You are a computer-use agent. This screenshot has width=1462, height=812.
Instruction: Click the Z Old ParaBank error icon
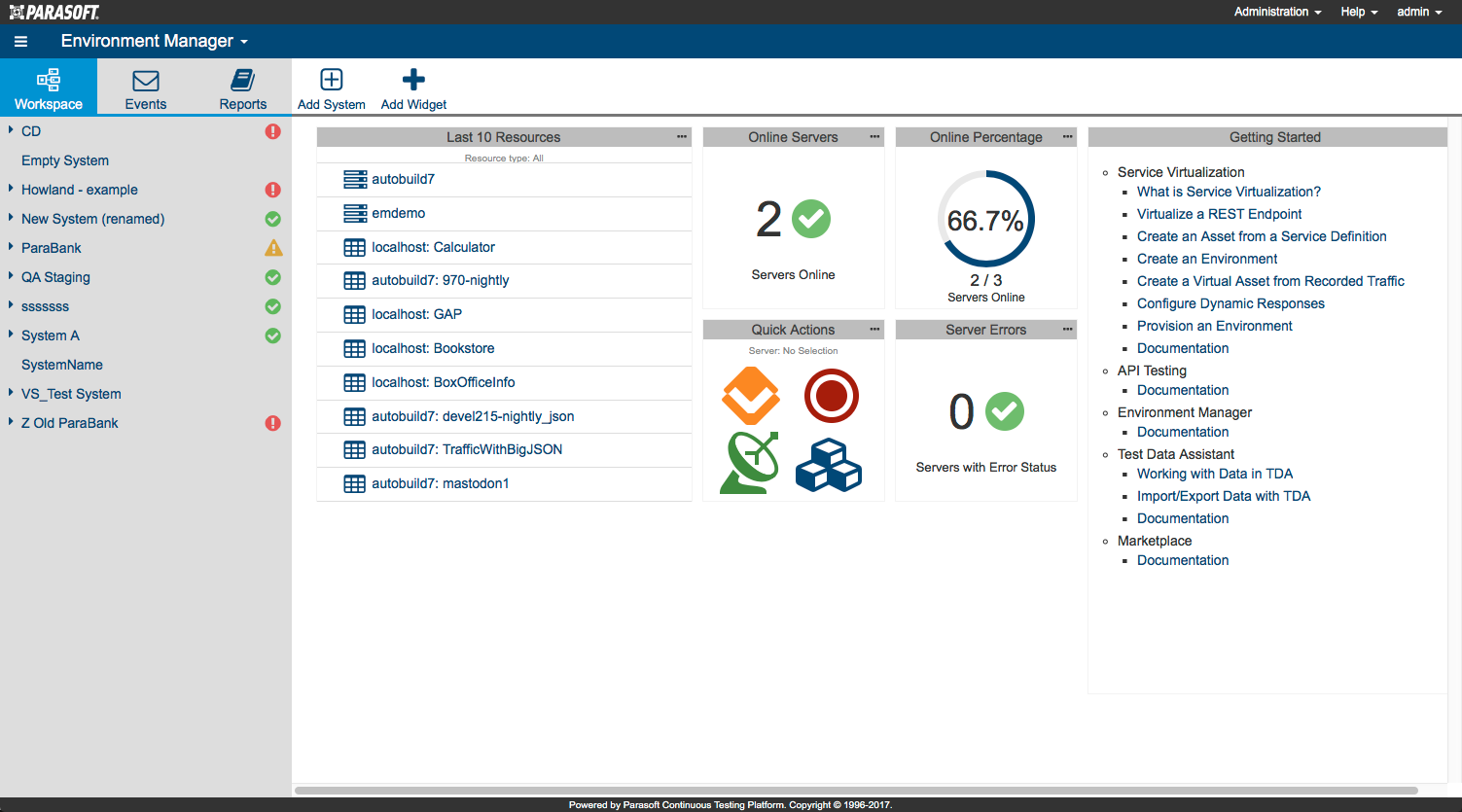pyautogui.click(x=273, y=423)
